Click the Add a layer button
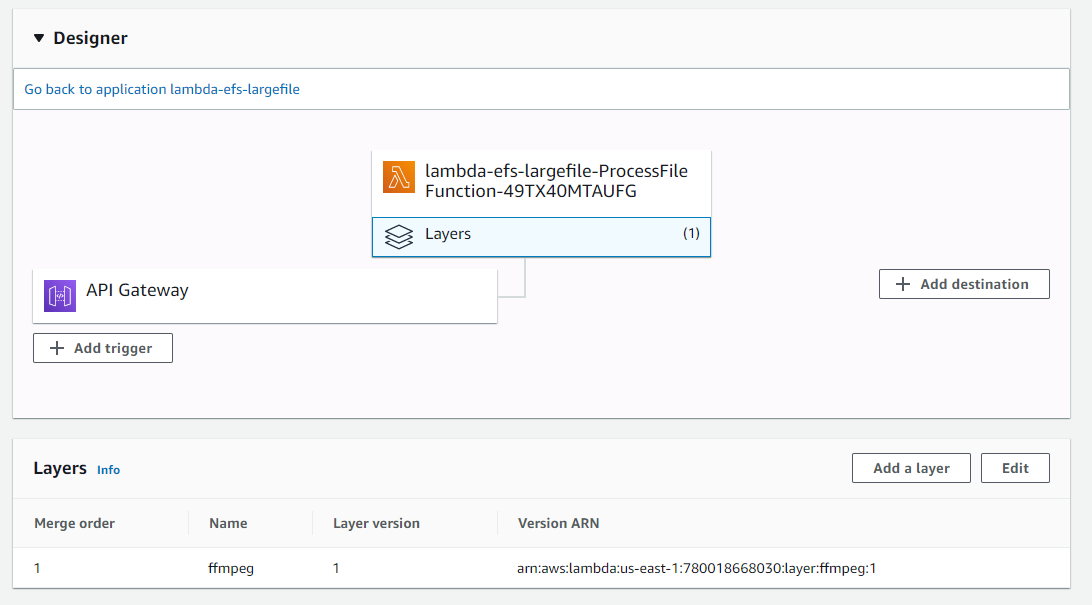 [x=910, y=467]
